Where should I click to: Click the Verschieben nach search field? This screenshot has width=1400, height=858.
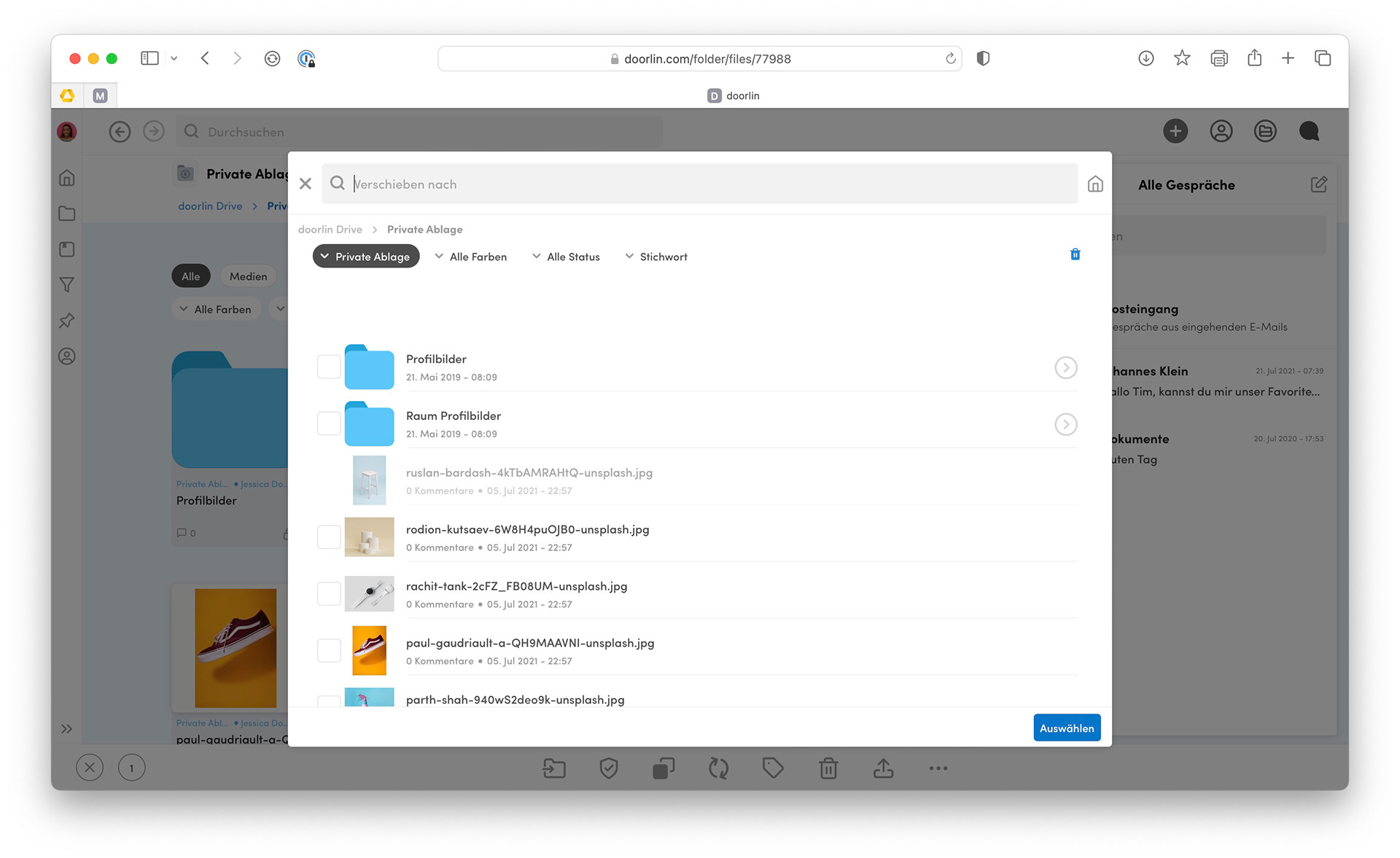pyautogui.click(x=700, y=184)
